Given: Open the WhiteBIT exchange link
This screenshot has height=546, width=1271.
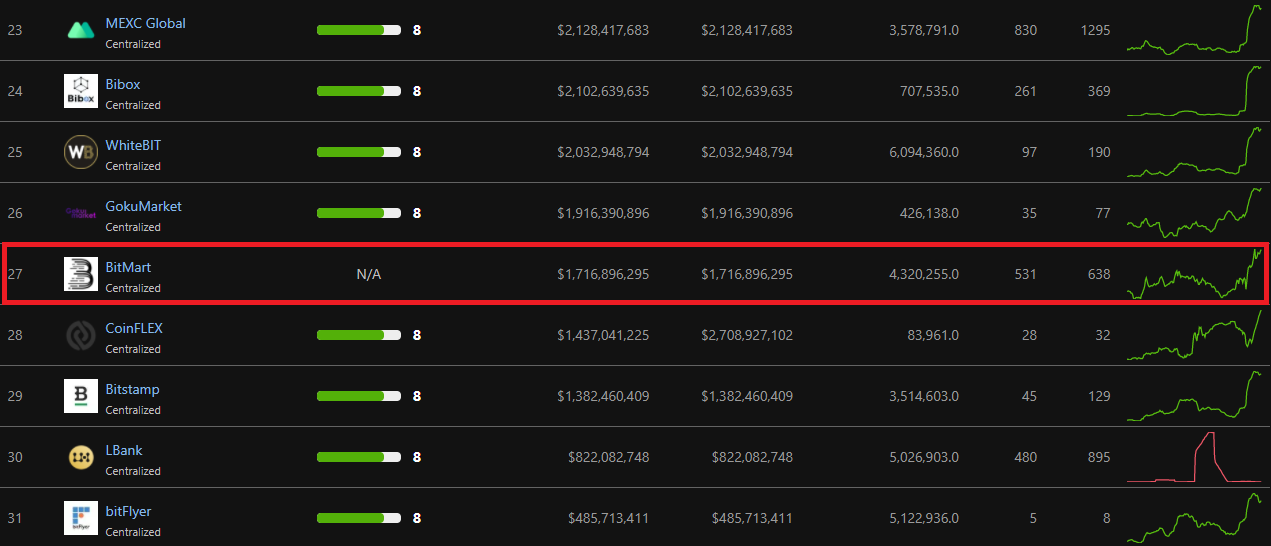Looking at the screenshot, I should [133, 145].
